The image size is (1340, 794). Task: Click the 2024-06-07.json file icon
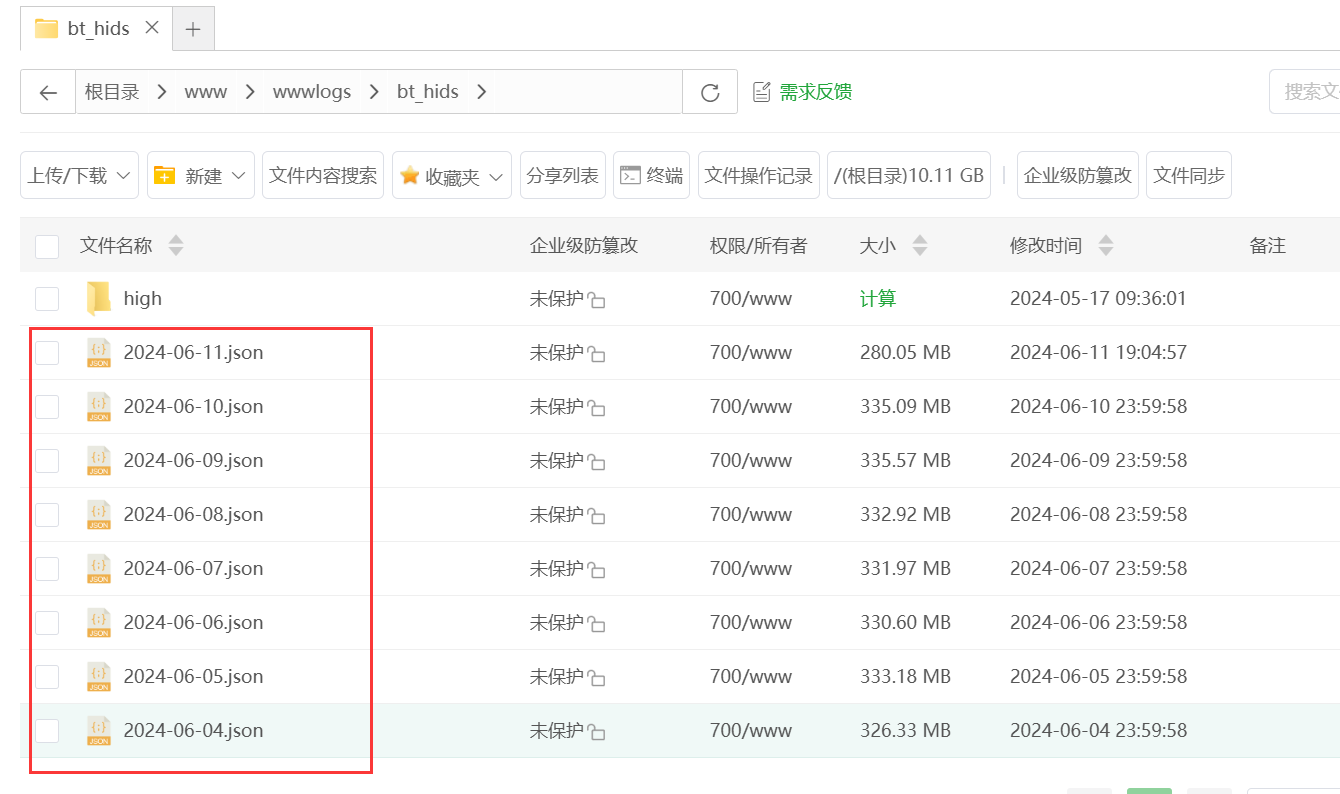tap(99, 568)
